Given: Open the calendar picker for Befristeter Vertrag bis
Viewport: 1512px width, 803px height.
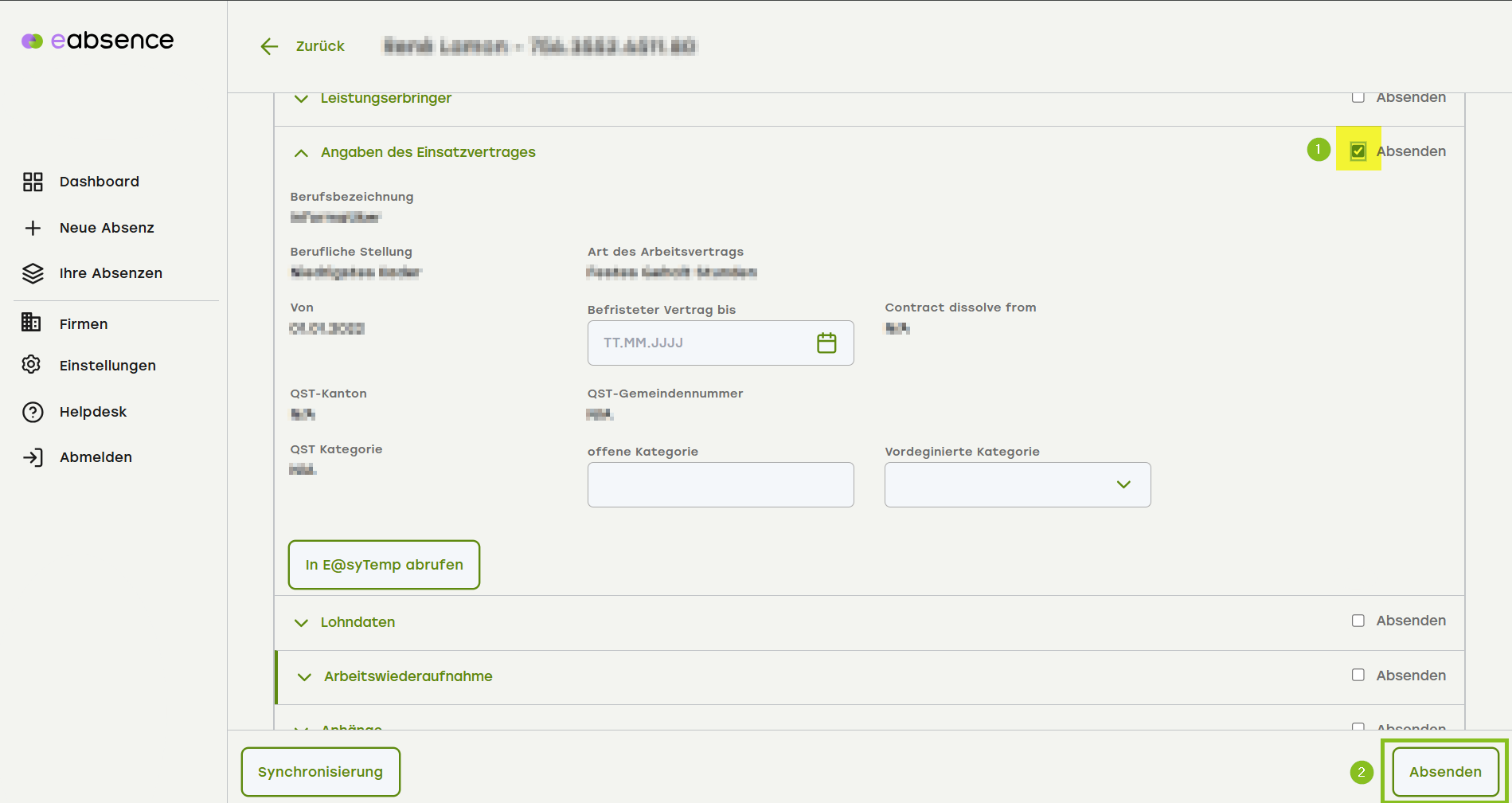Looking at the screenshot, I should coord(826,343).
